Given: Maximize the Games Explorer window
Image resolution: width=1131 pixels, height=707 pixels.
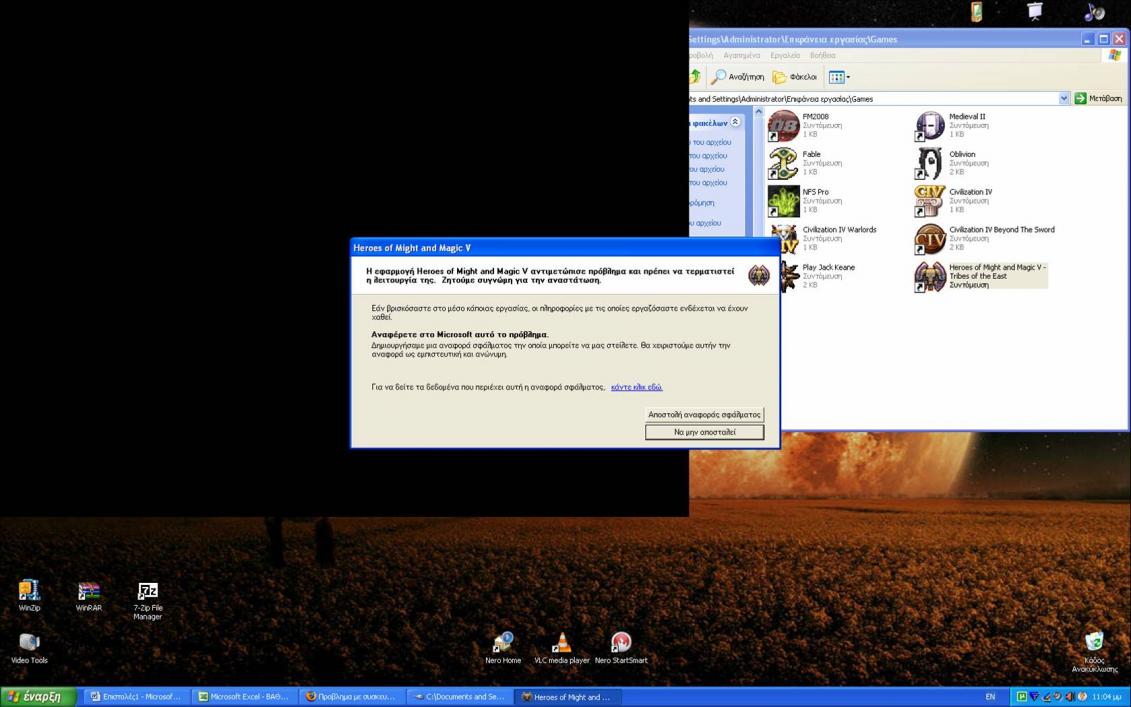Looking at the screenshot, I should [x=1104, y=39].
